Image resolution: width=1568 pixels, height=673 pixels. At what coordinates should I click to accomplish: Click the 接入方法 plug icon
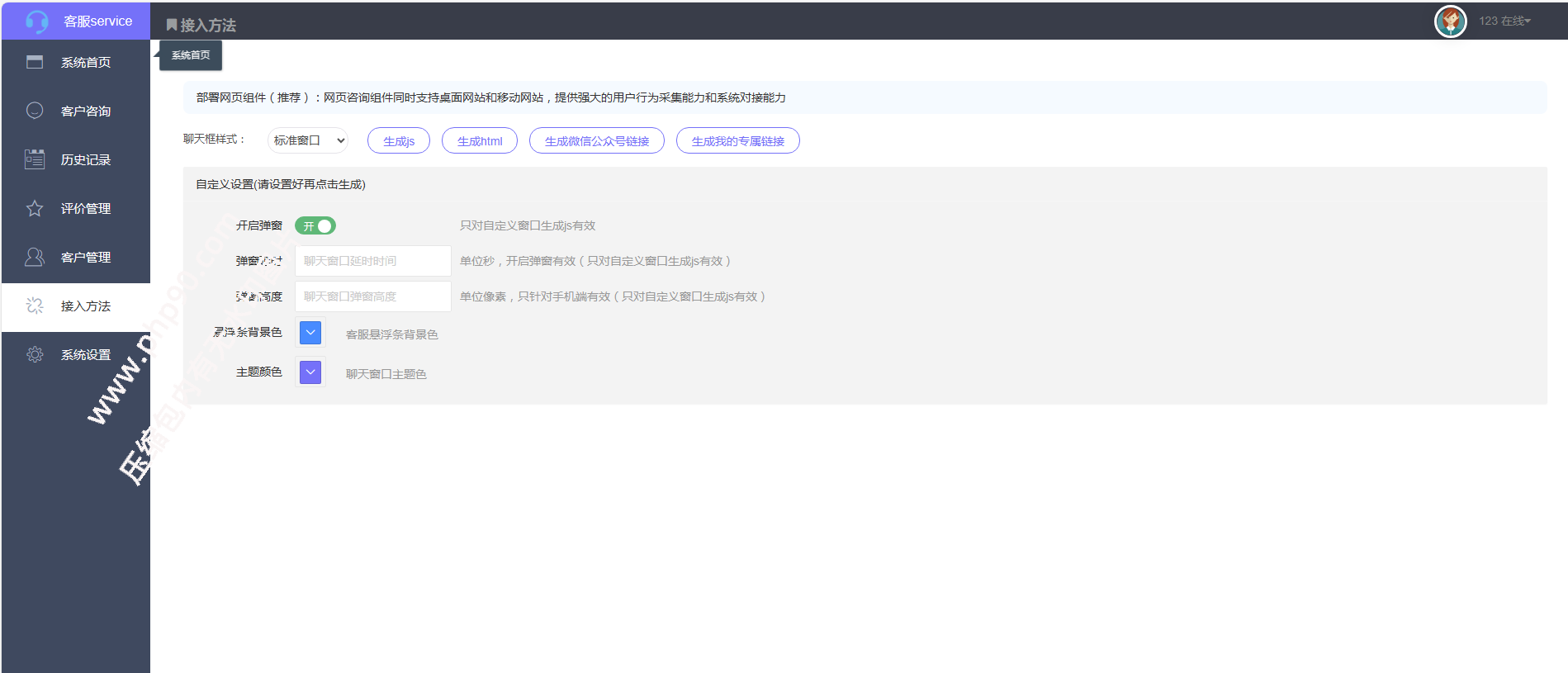pyautogui.click(x=35, y=306)
